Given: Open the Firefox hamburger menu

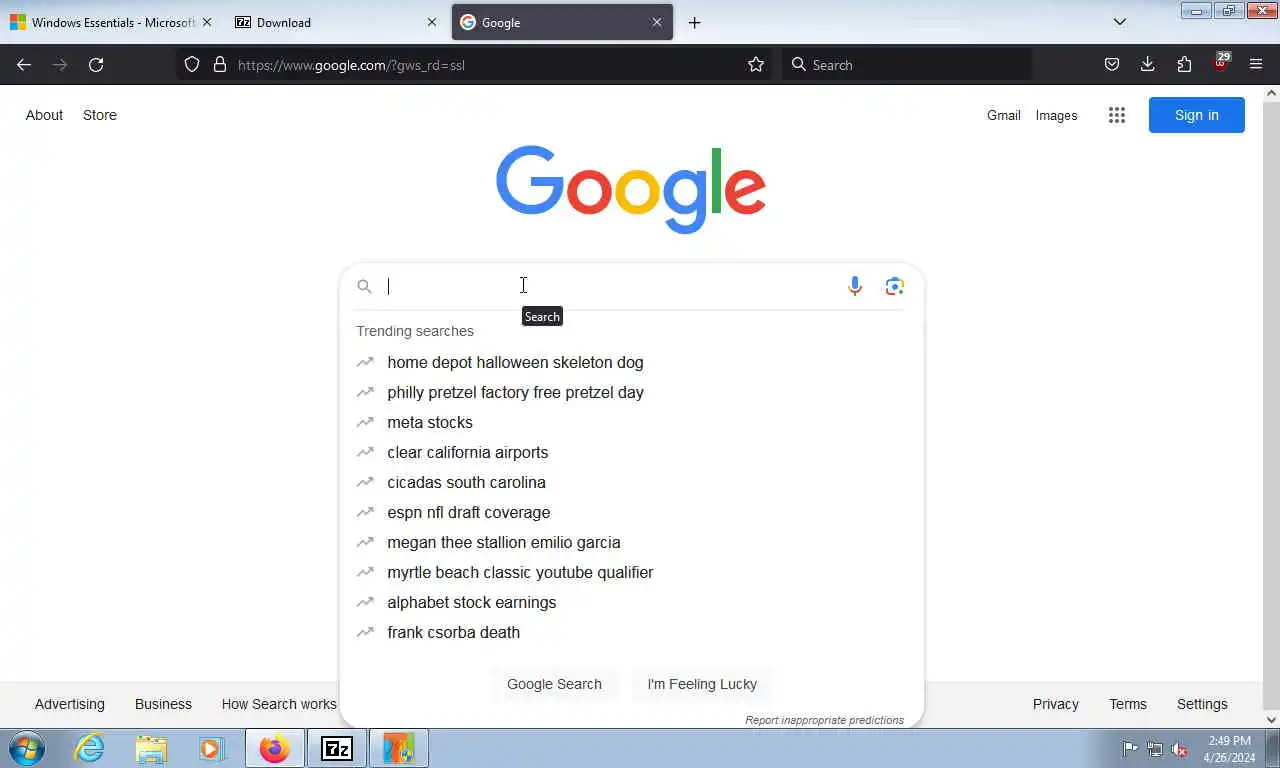Looking at the screenshot, I should click(1256, 65).
